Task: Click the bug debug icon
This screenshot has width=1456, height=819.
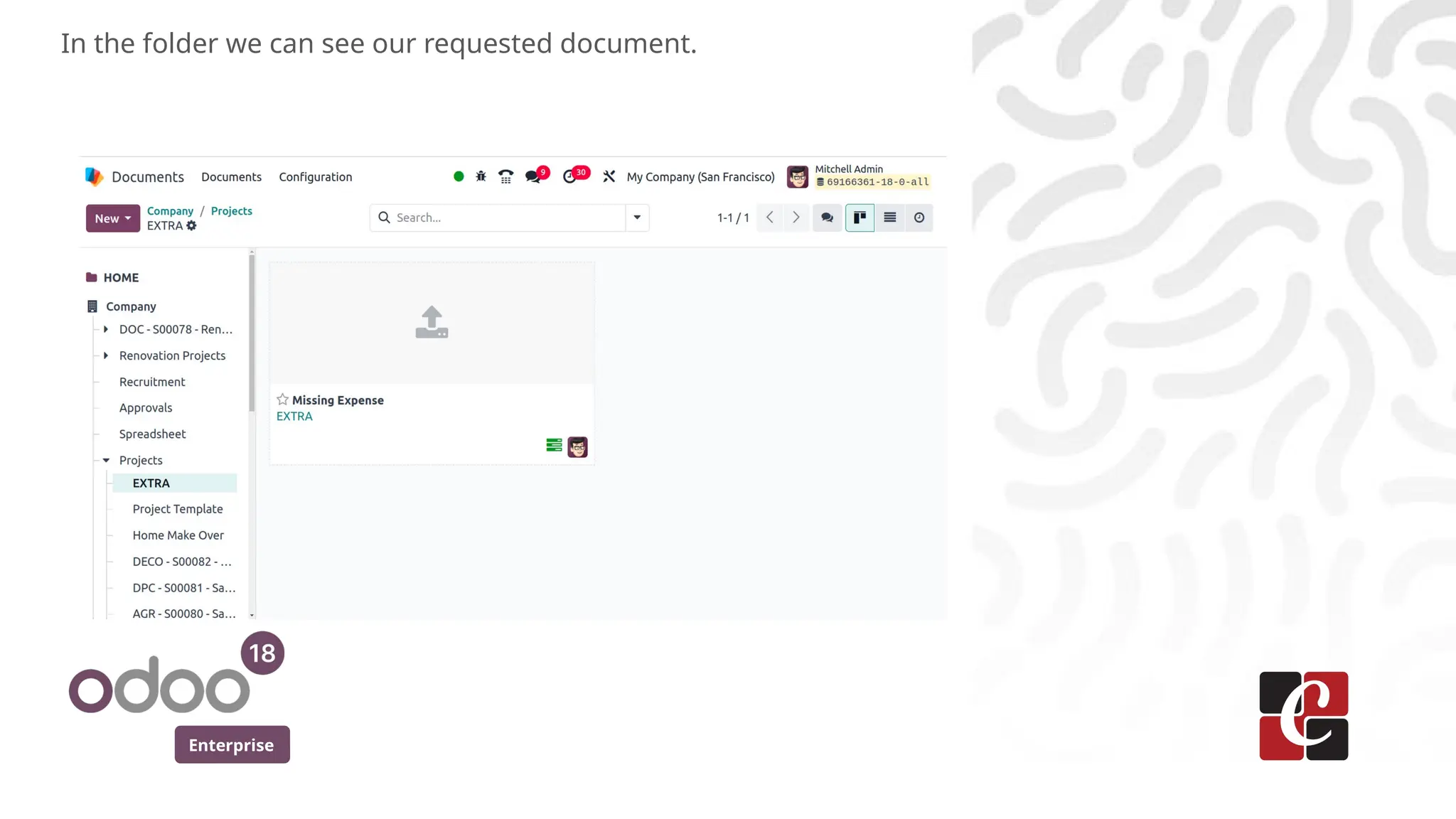Action: (481, 176)
